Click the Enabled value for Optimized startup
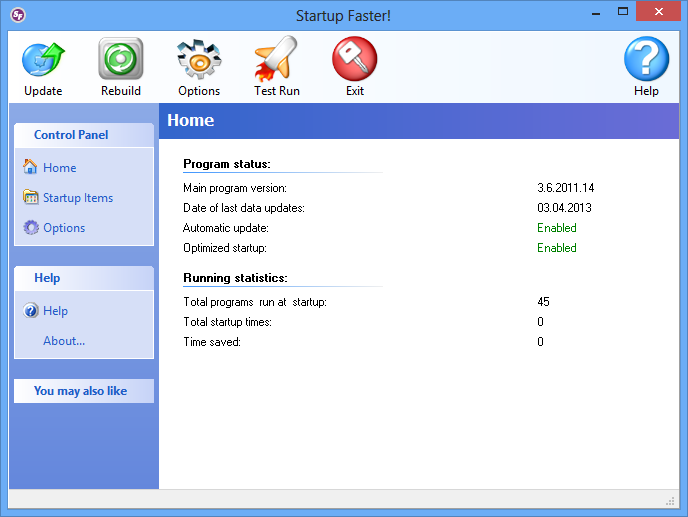The height and width of the screenshot is (517, 688). pos(556,248)
